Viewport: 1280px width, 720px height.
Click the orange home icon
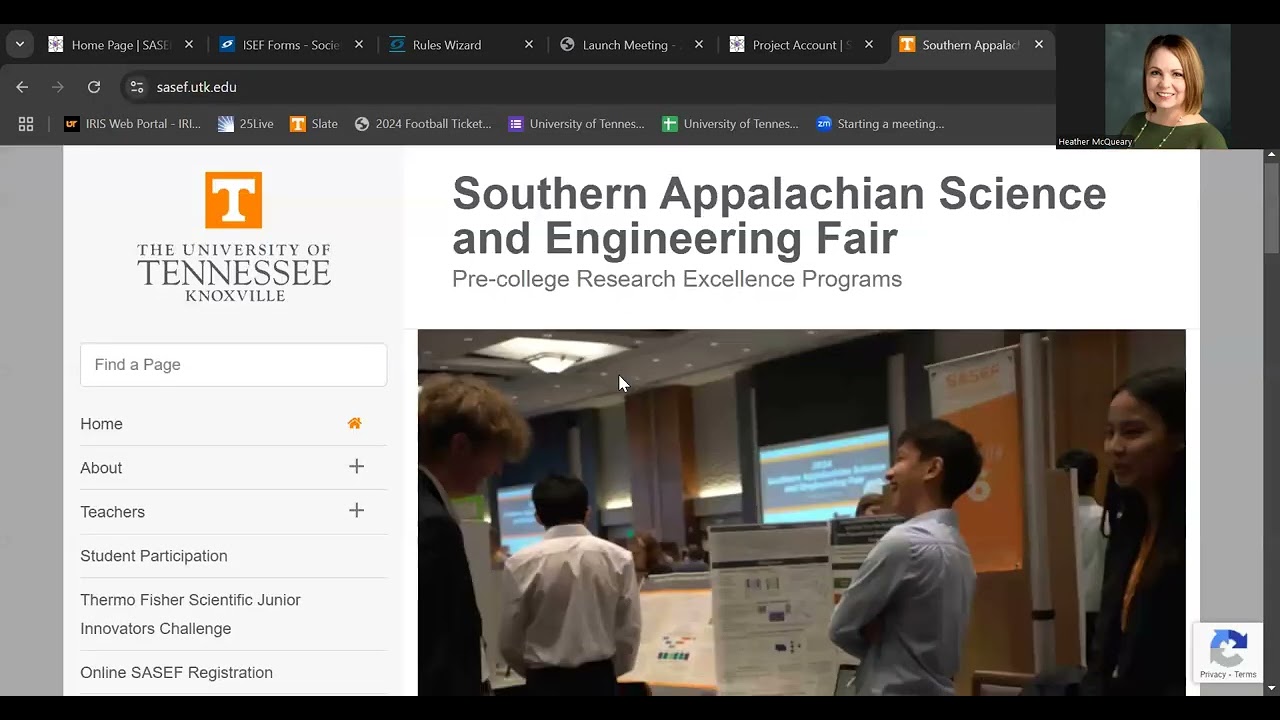point(354,423)
